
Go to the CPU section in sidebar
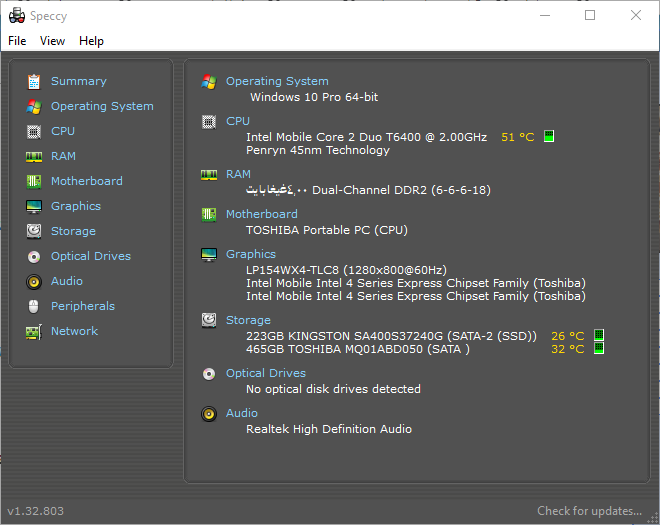(63, 131)
